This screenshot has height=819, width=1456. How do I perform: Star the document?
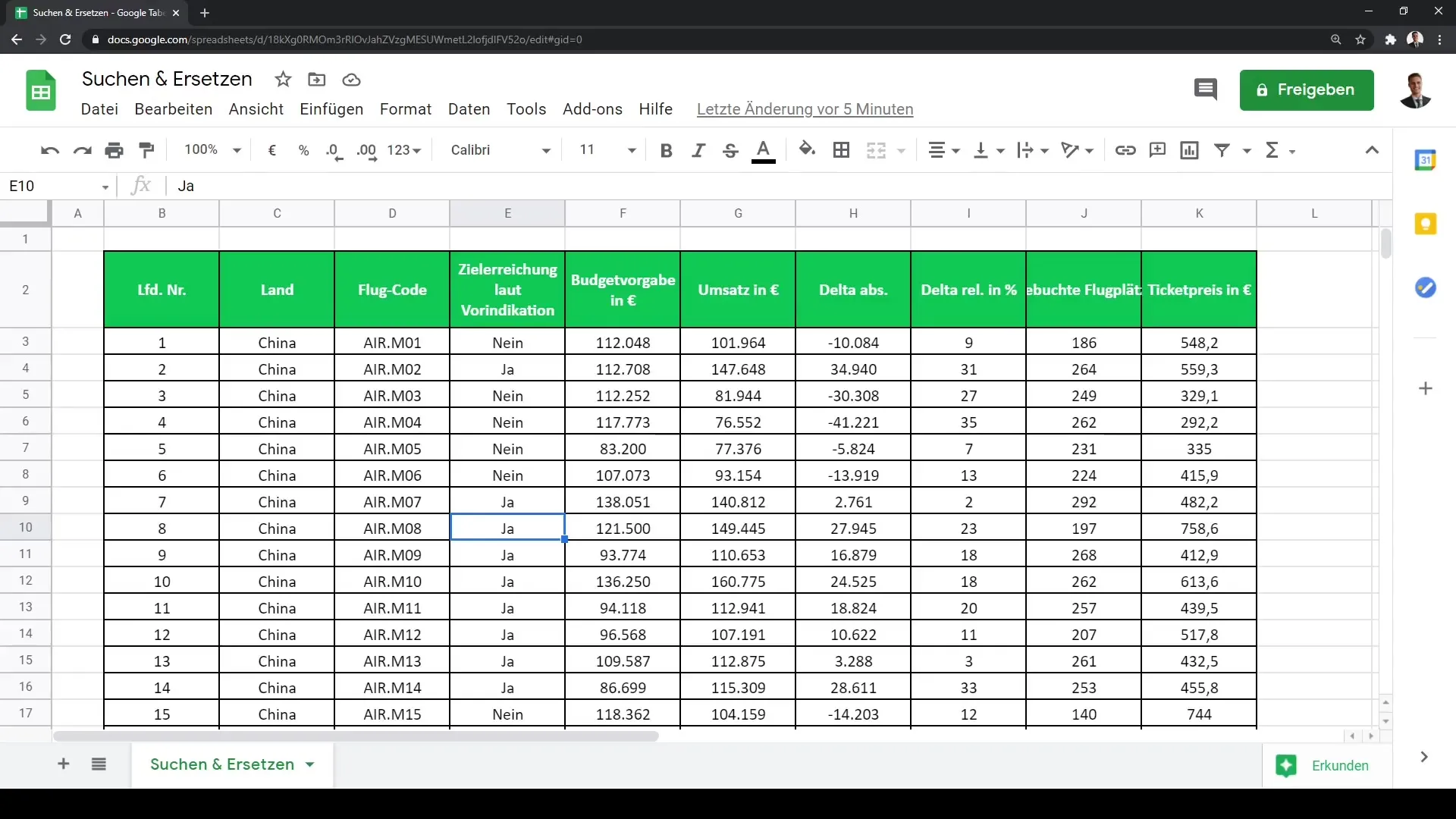(x=283, y=79)
